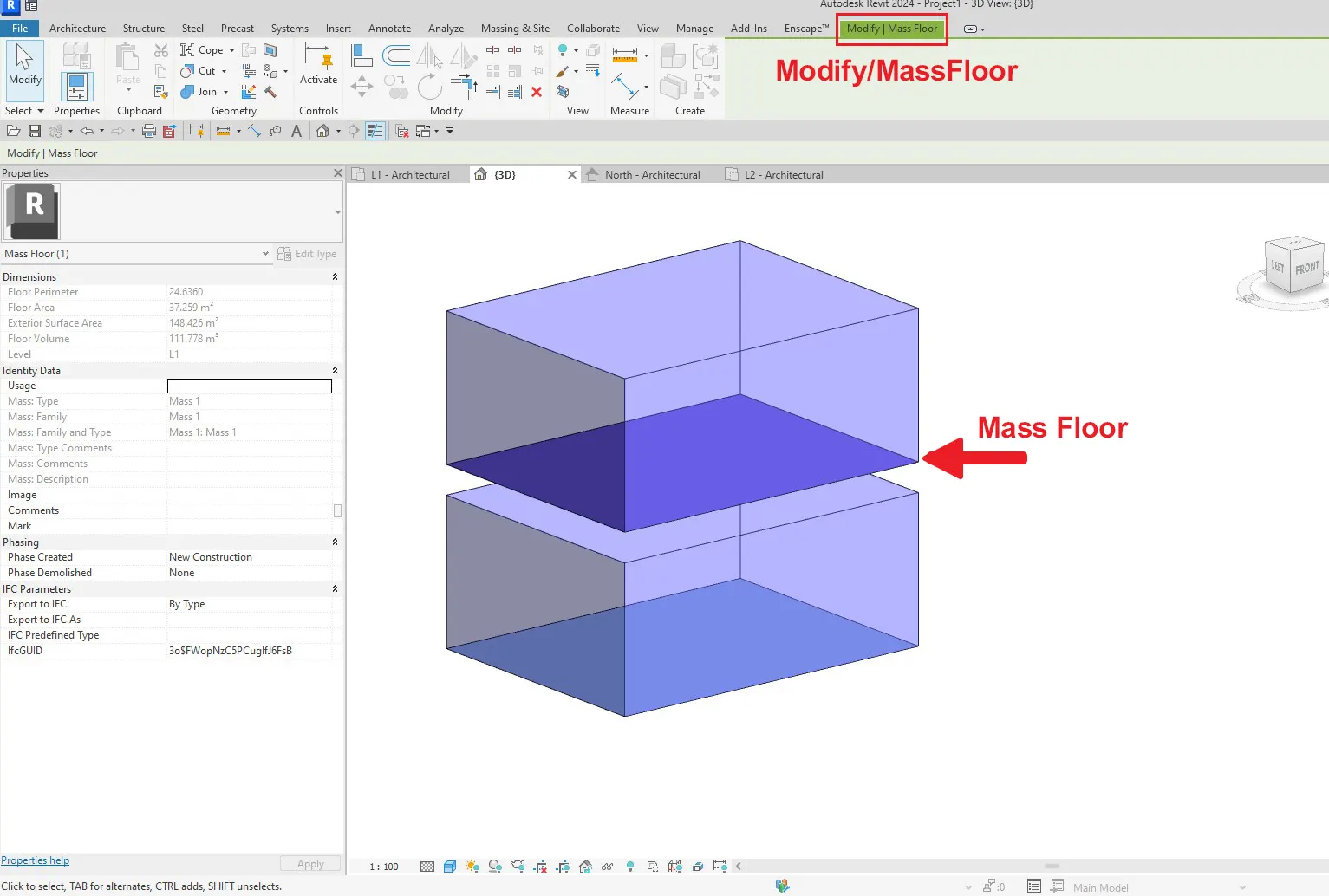Close the Properties palette
Image resolution: width=1329 pixels, height=896 pixels.
pyautogui.click(x=338, y=173)
